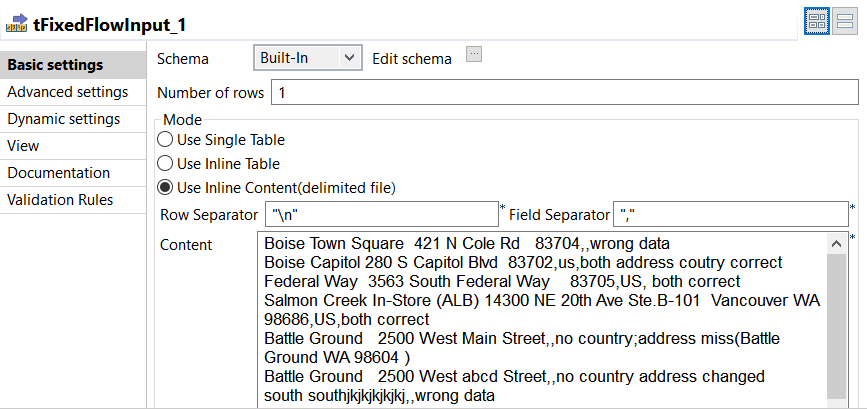Click inside the Content text area
Image resolution: width=867 pixels, height=409 pixels.
(540, 320)
